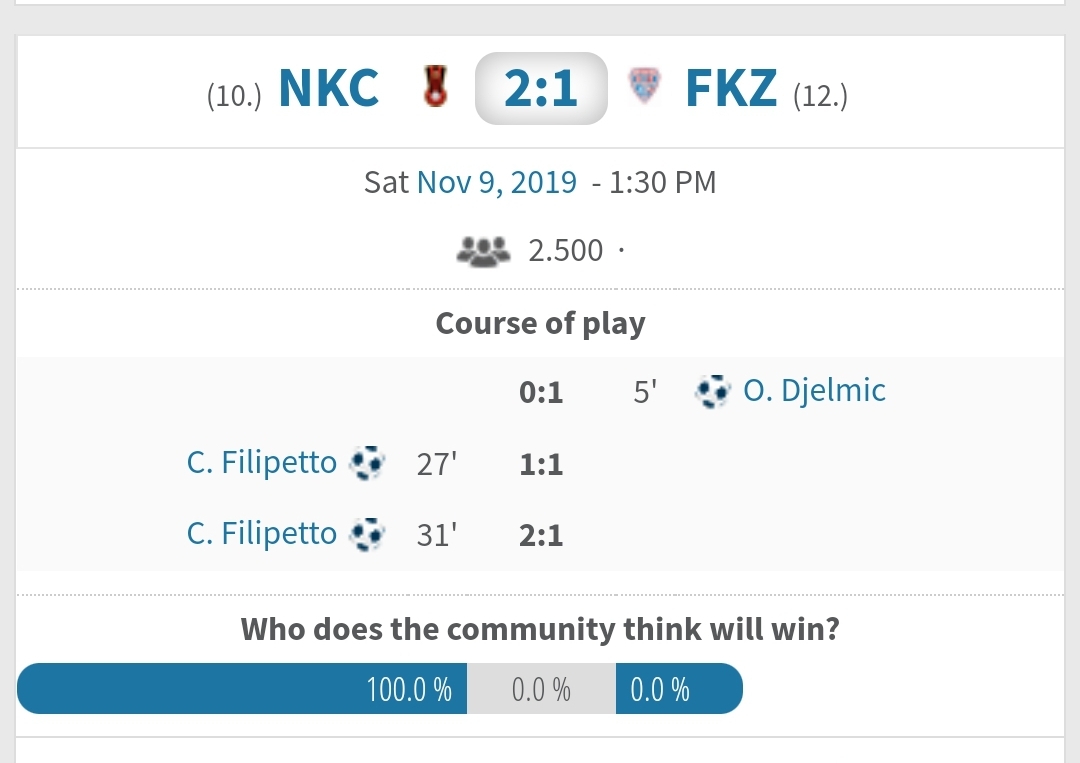The height and width of the screenshot is (763, 1080).
Task: Open the NKC team link
Action: tap(329, 88)
